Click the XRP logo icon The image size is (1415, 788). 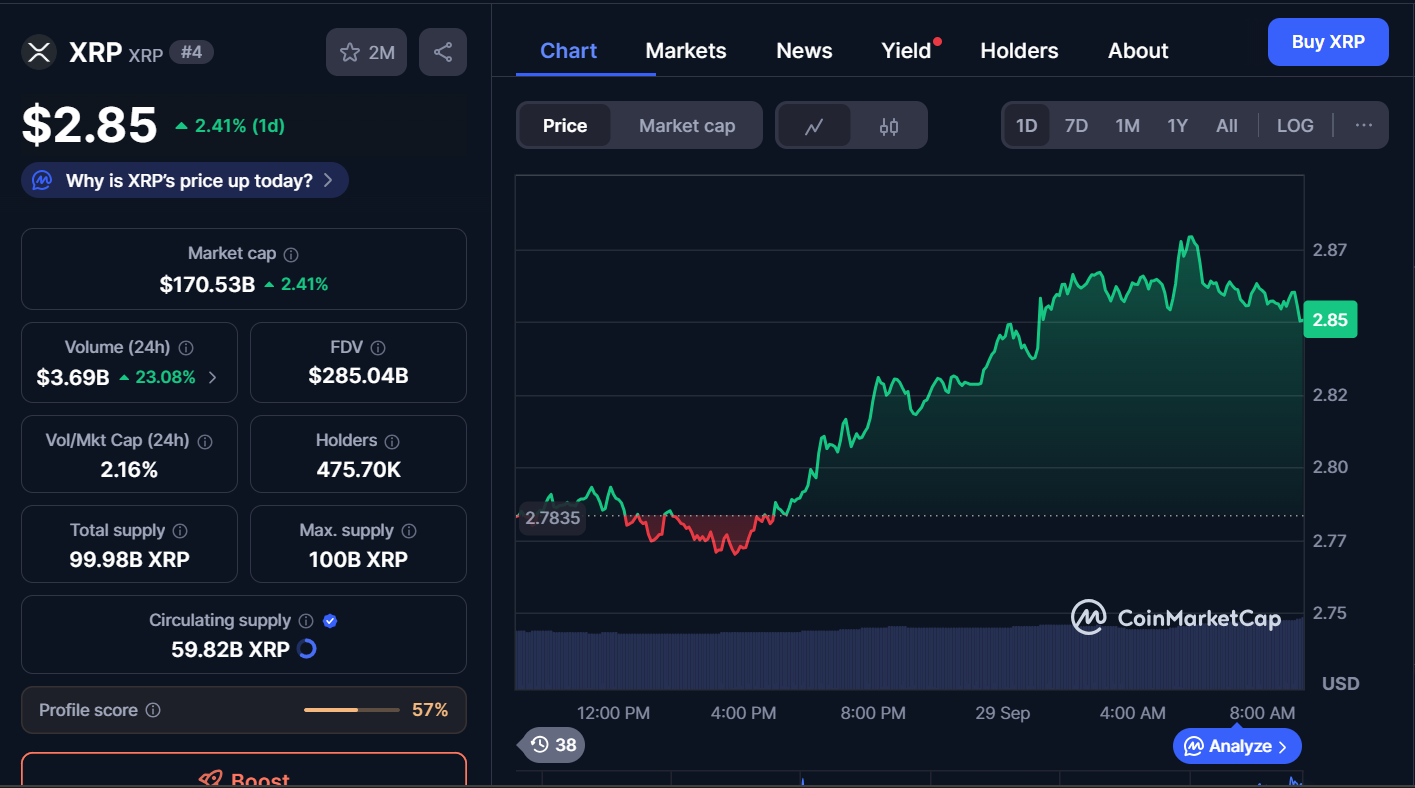pyautogui.click(x=39, y=52)
